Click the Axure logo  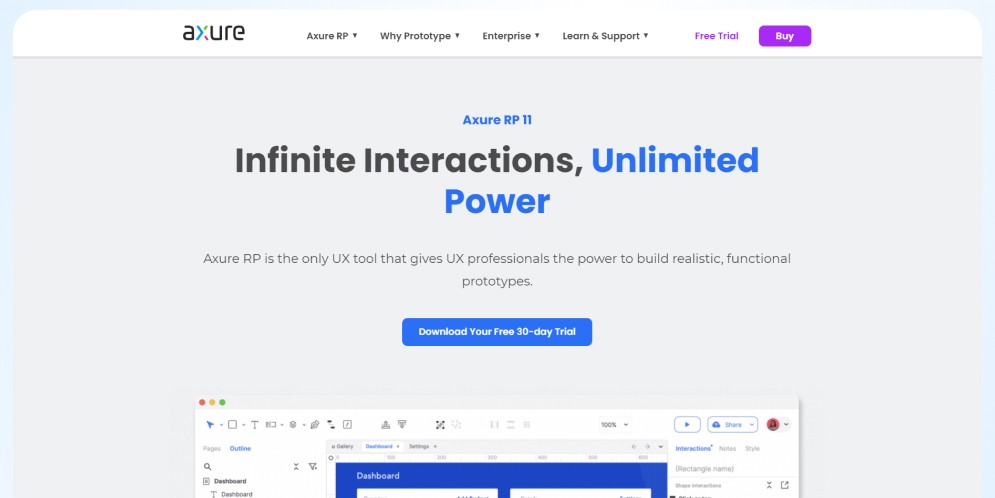(214, 33)
